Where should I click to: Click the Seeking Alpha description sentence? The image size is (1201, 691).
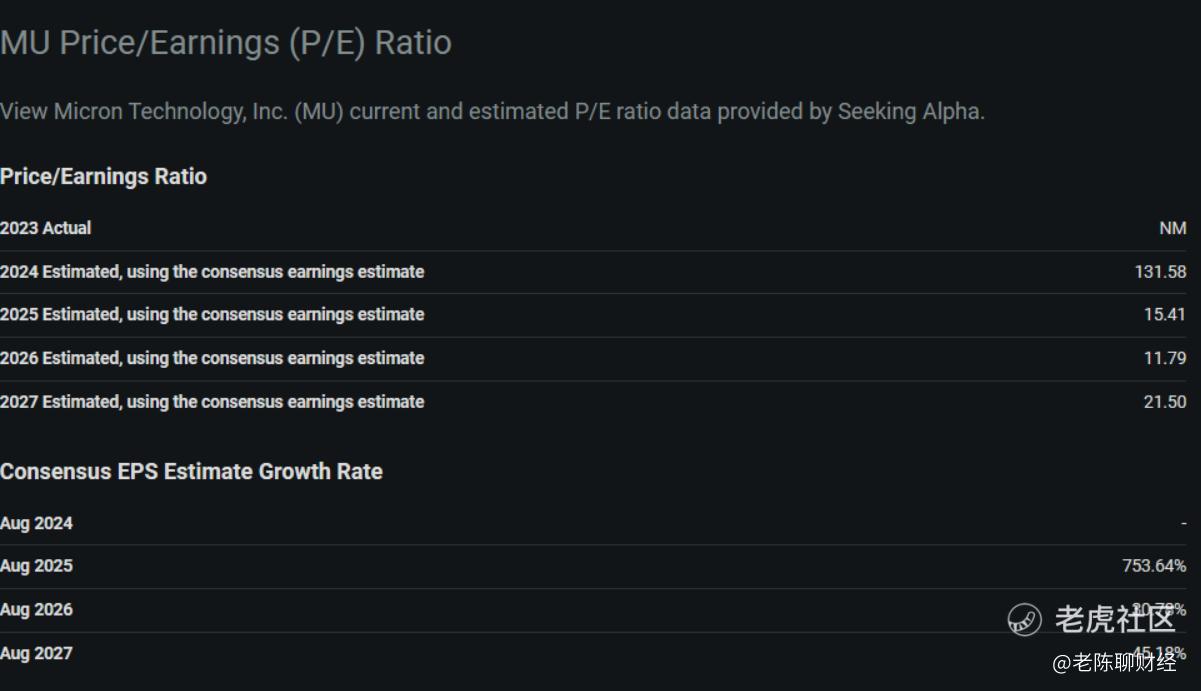pyautogui.click(x=492, y=111)
